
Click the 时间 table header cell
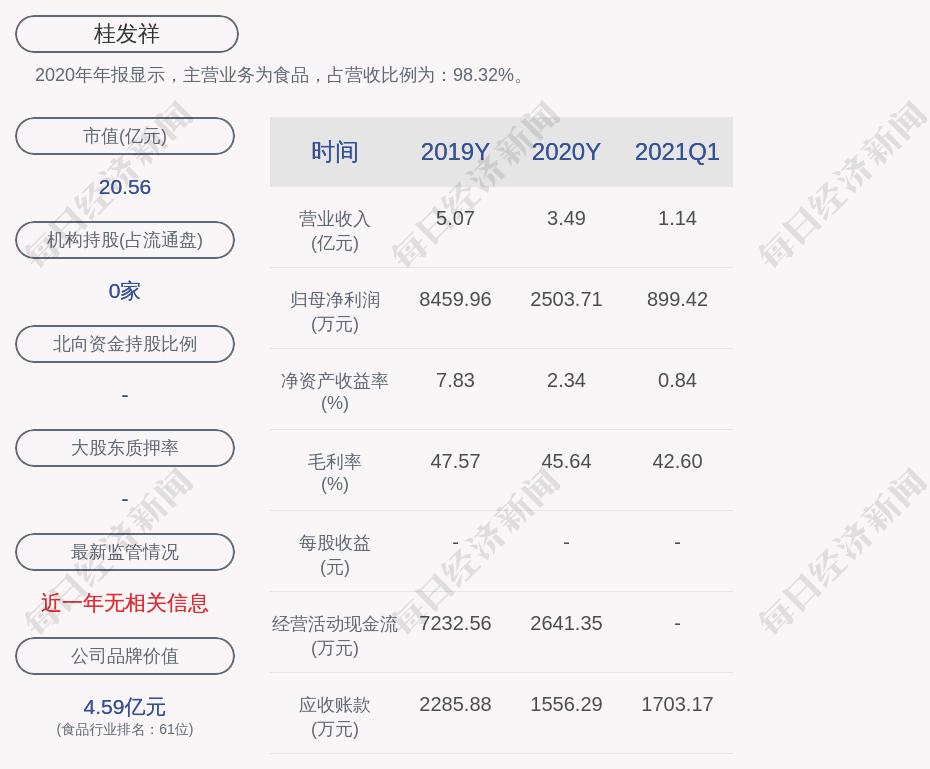(x=334, y=152)
